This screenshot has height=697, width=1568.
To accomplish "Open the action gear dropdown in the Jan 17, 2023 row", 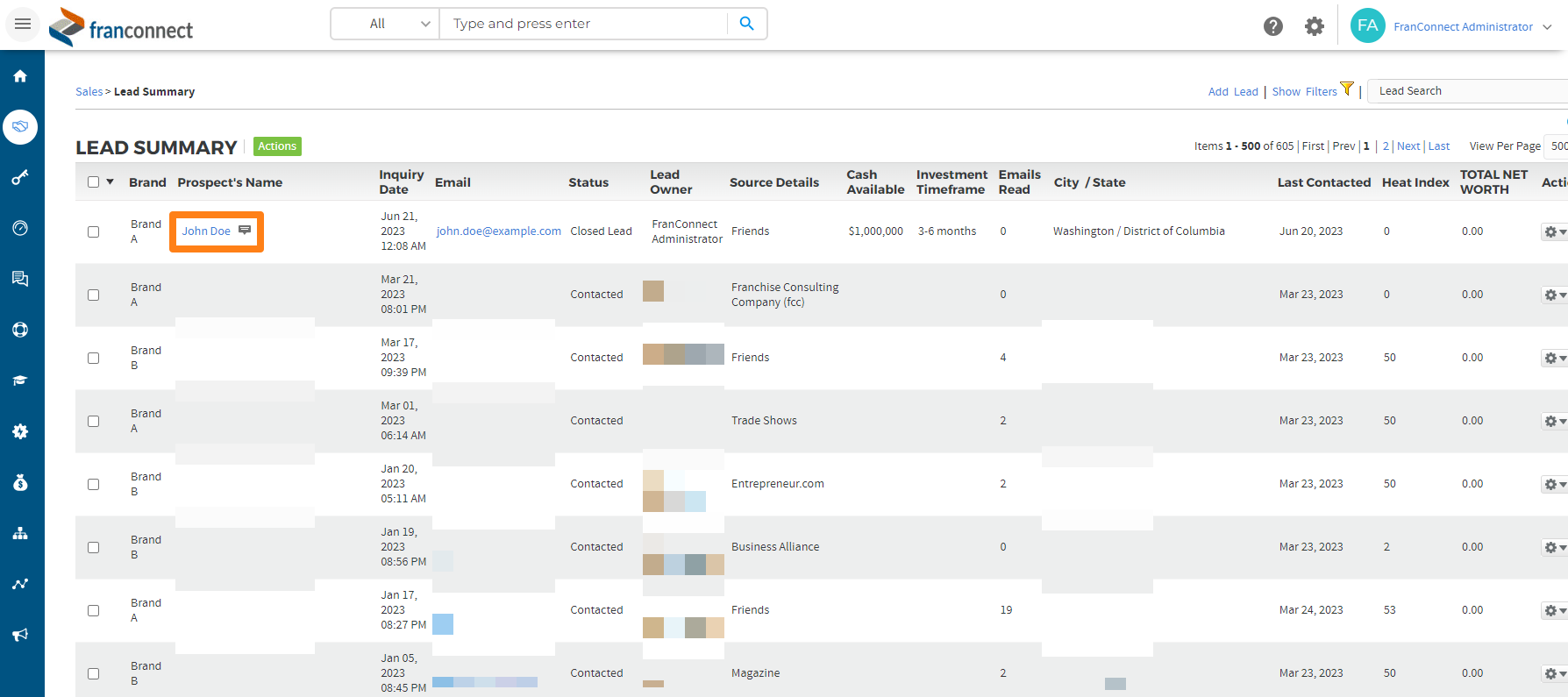I will coord(1554,610).
